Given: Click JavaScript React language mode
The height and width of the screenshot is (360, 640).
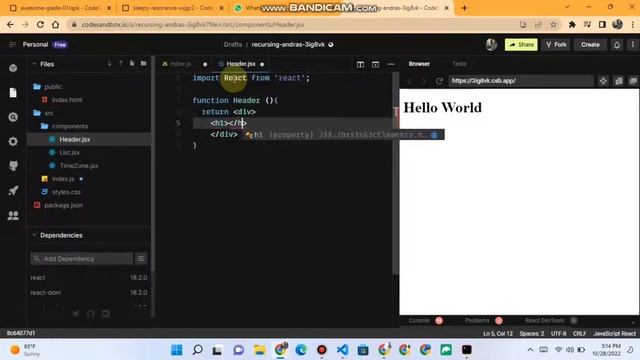Looking at the screenshot, I should coord(615,333).
